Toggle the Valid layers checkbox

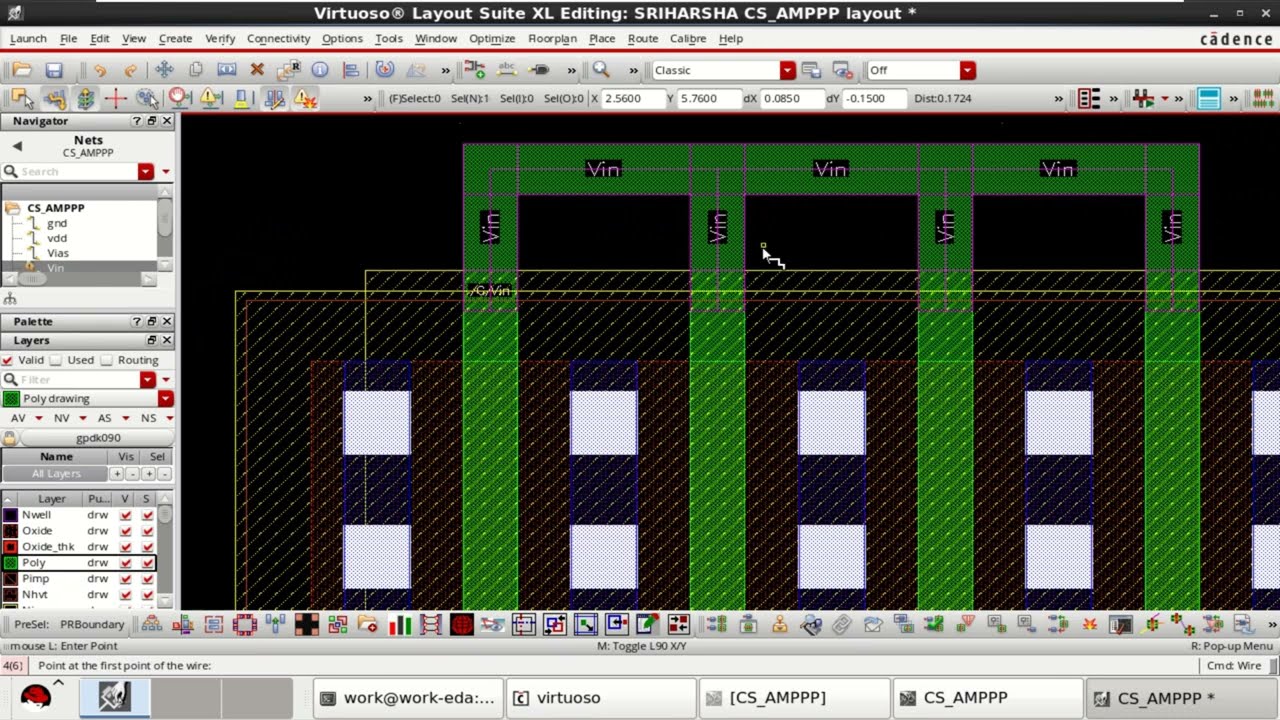tap(8, 360)
